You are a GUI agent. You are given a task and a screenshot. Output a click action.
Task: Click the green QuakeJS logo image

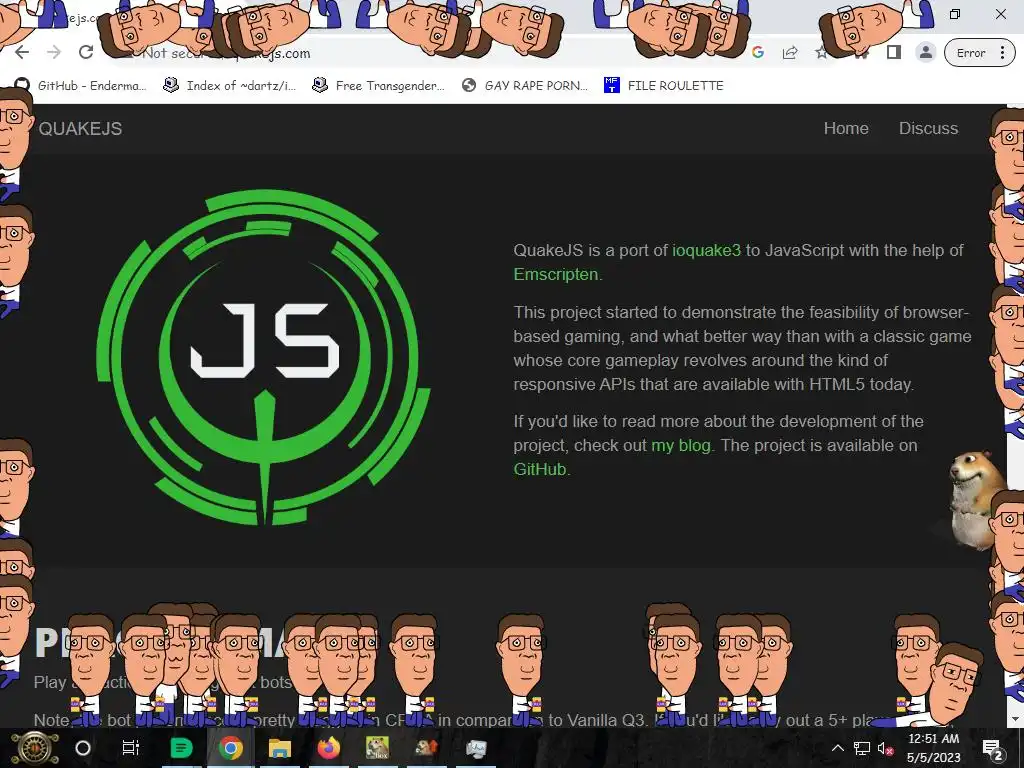pos(263,357)
